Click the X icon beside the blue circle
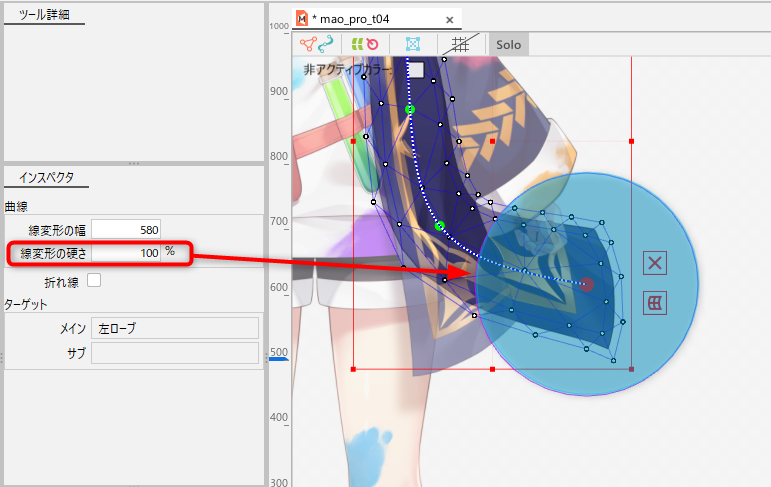The image size is (771, 487). (656, 263)
